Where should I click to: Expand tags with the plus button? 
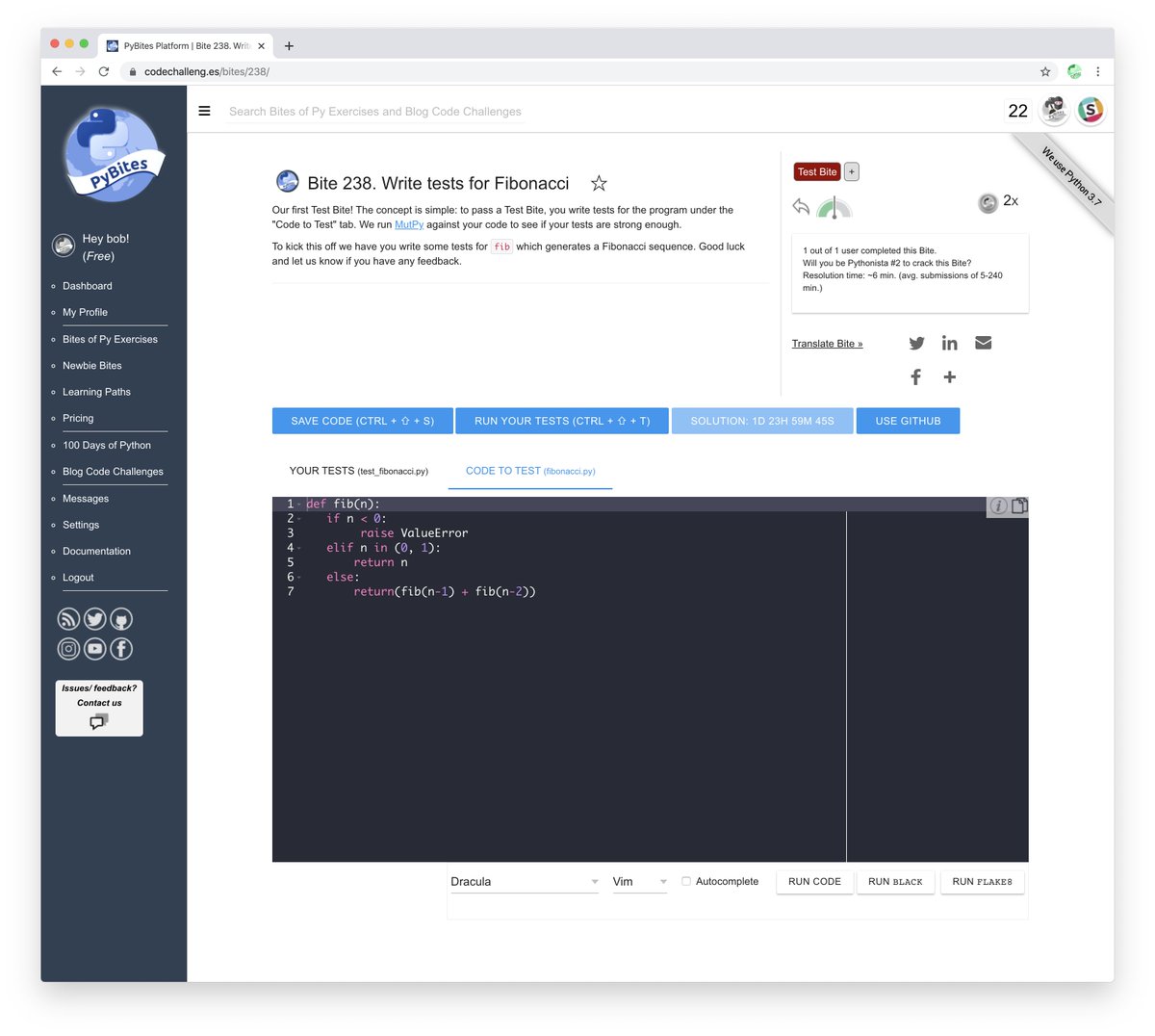click(x=852, y=171)
